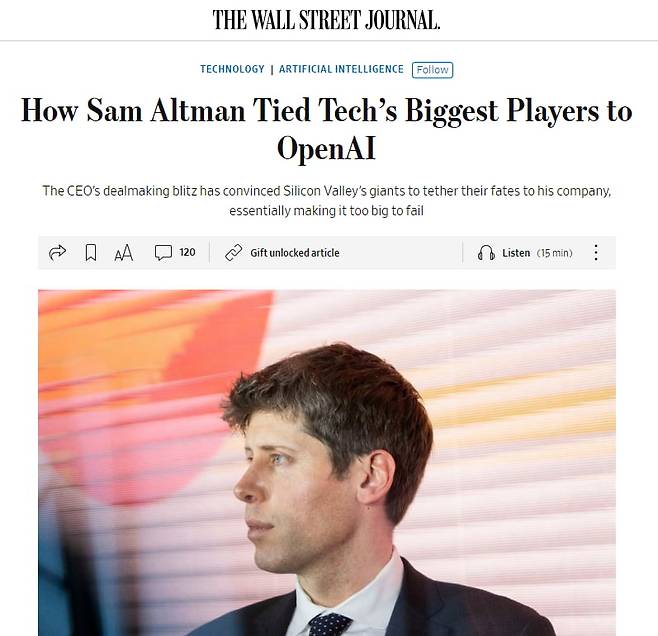Open text size AA control
658x636 pixels.
(x=124, y=254)
